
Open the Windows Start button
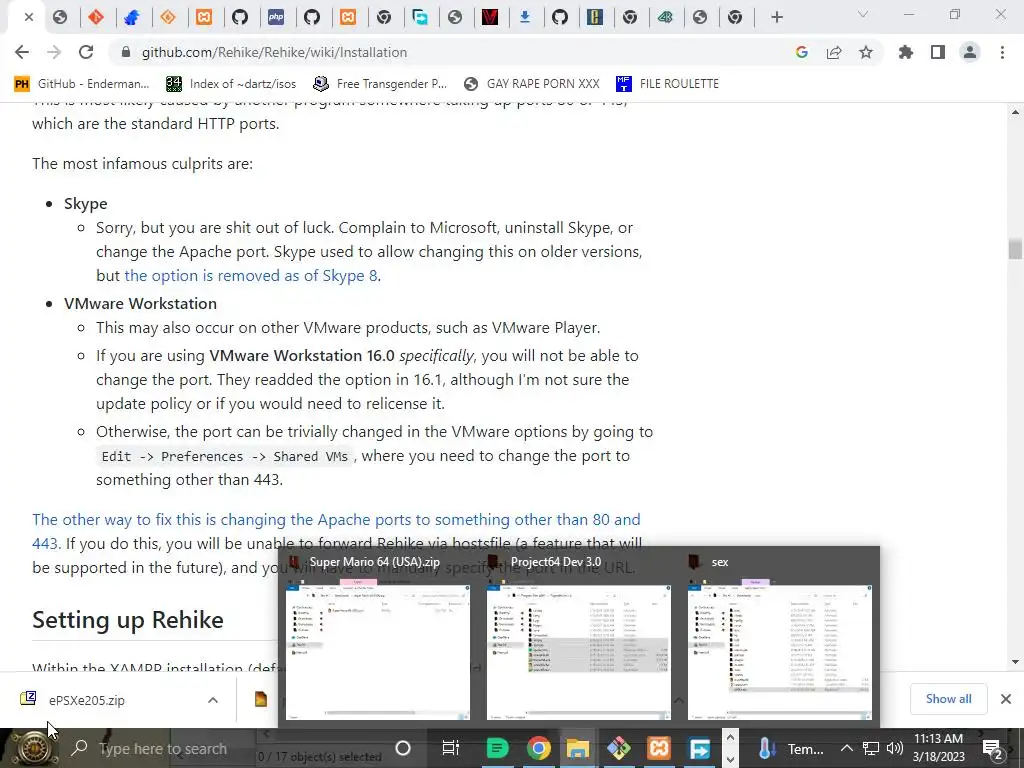pyautogui.click(x=33, y=748)
